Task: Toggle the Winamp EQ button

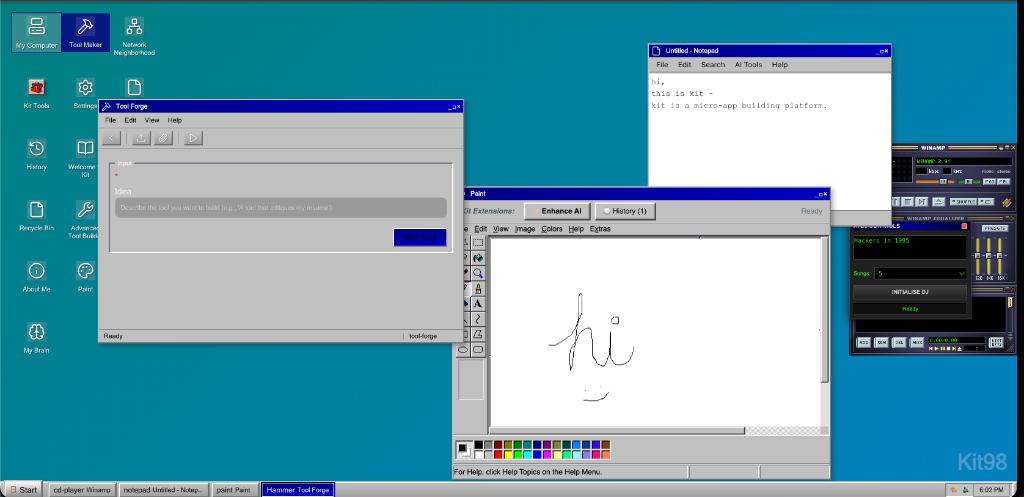Action: [989, 182]
